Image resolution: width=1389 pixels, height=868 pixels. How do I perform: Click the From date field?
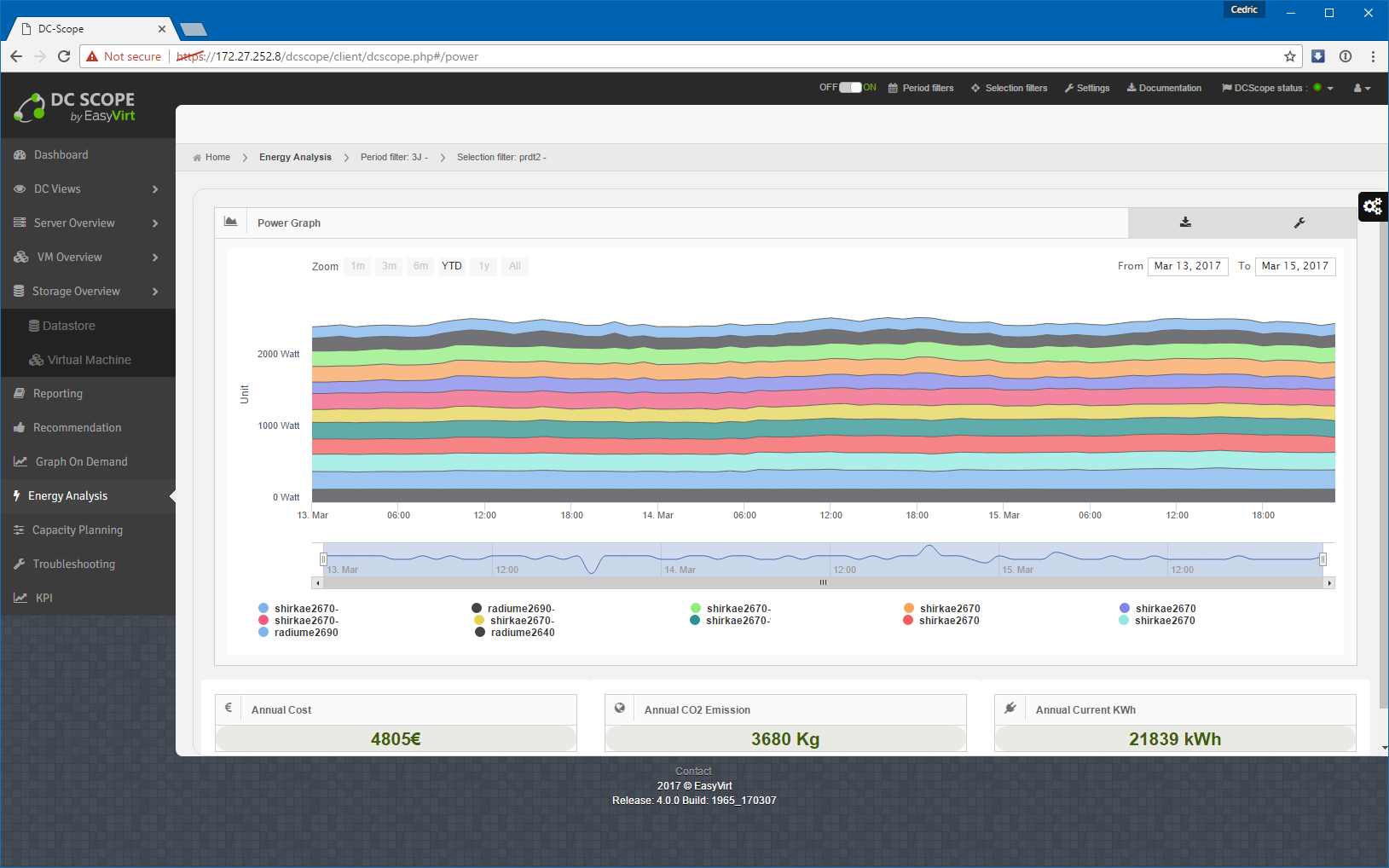[1187, 266]
